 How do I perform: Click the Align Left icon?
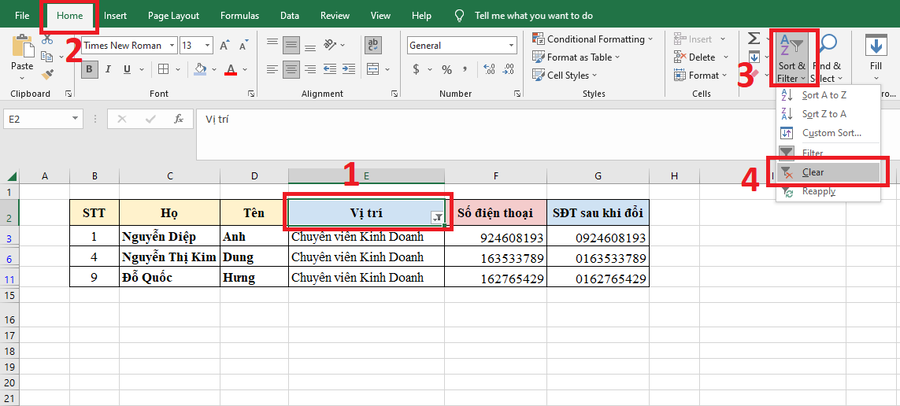(x=273, y=69)
